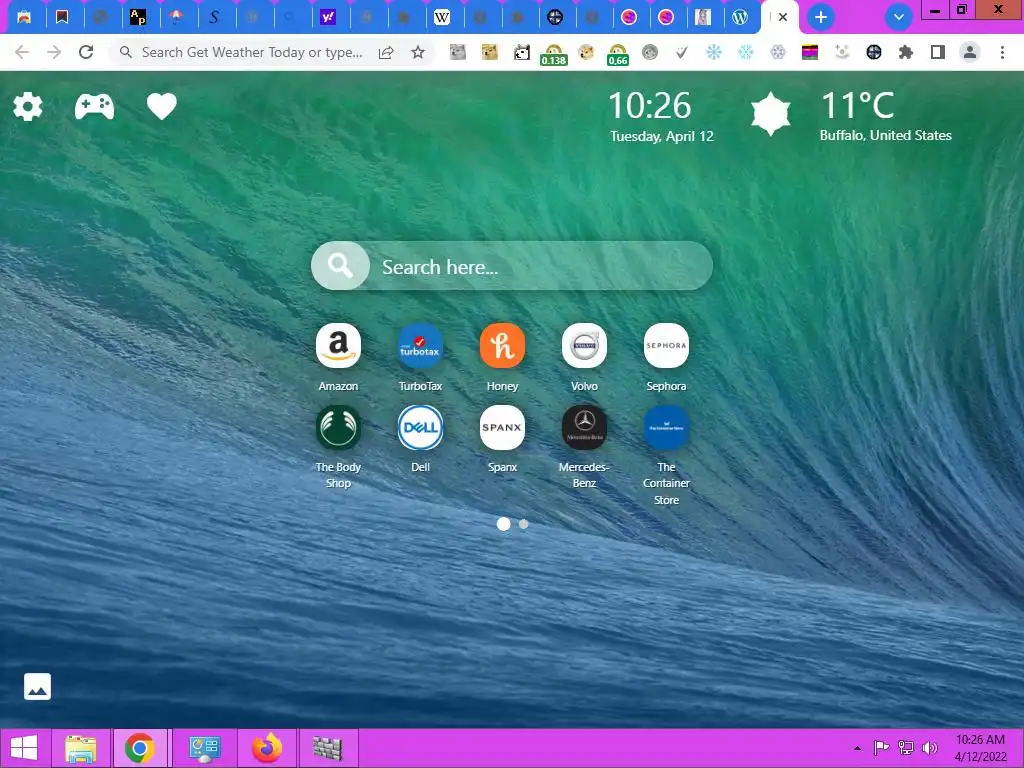
Task: Open the brick wall firewall taskbar icon
Action: pyautogui.click(x=327, y=748)
